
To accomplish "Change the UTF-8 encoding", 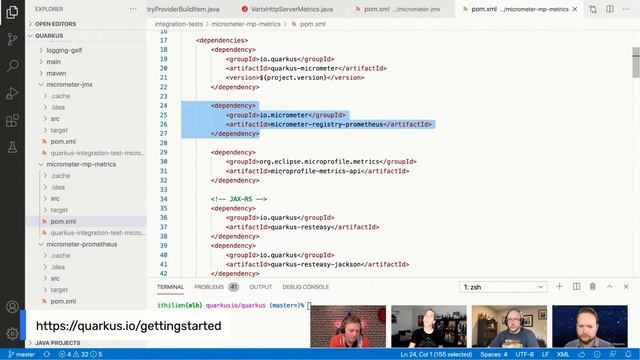I will (524, 354).
